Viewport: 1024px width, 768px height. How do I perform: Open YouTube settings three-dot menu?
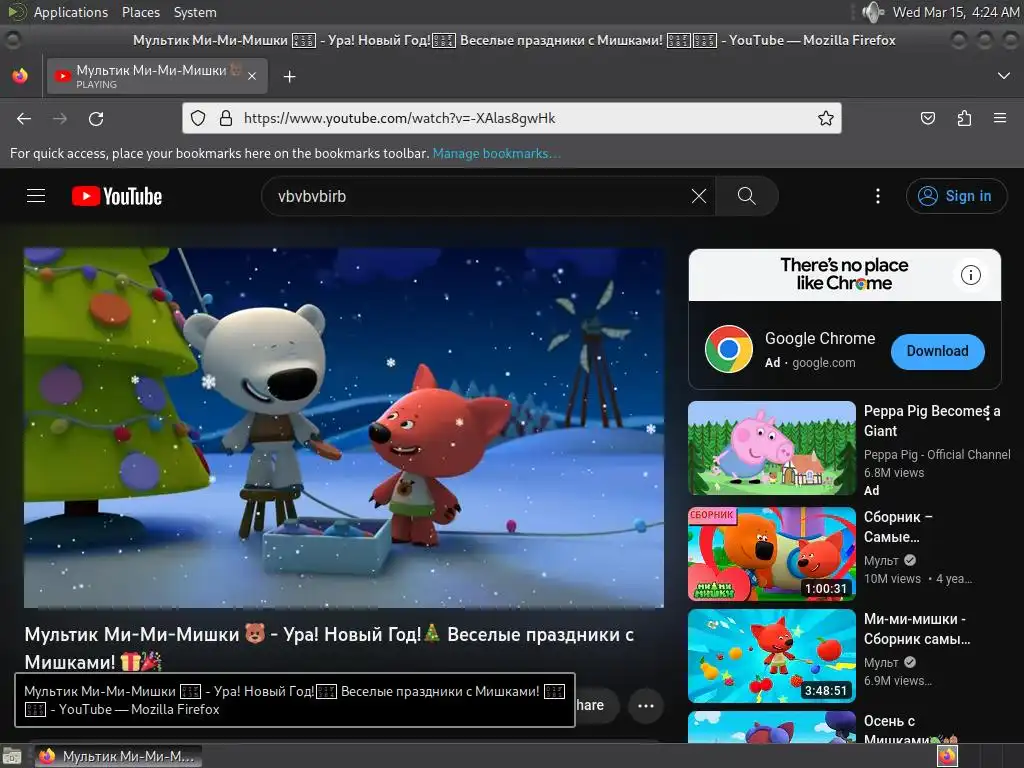pyautogui.click(x=878, y=196)
